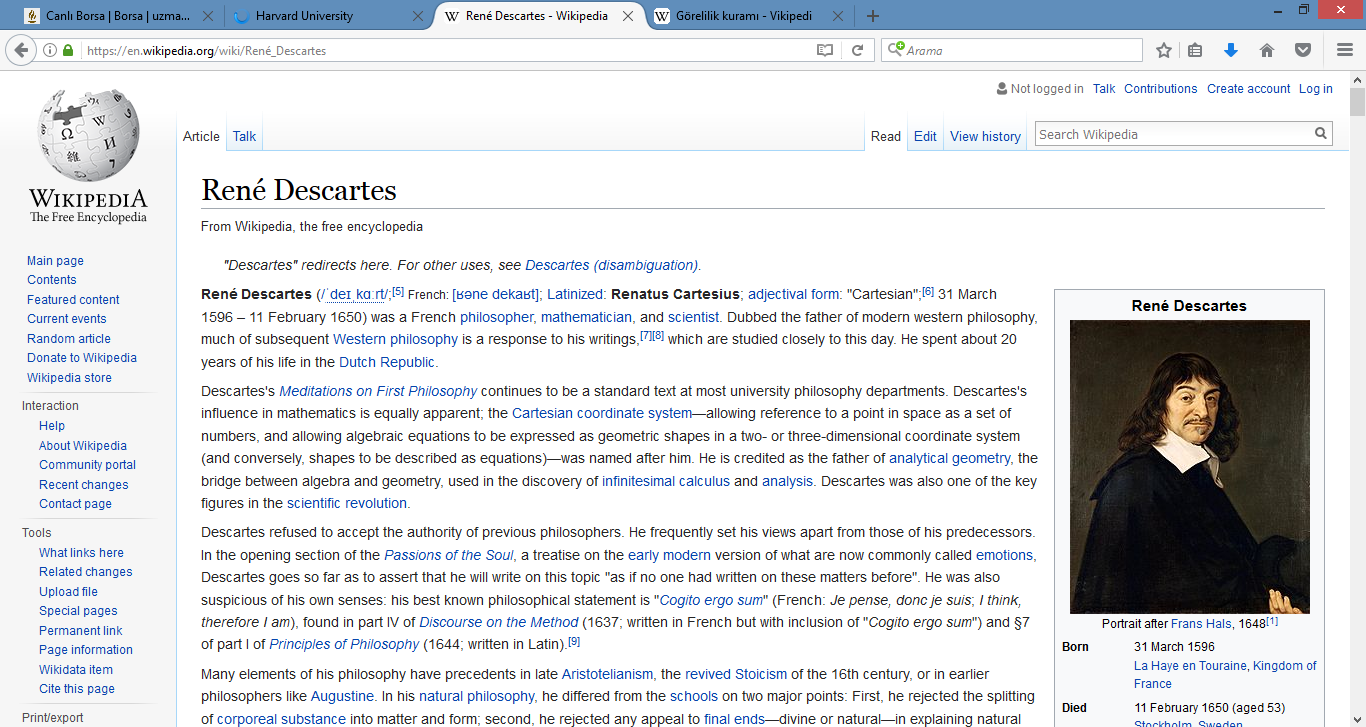Go to Main page in sidebar
Viewport: 1366px width, 727px height.
(55, 261)
